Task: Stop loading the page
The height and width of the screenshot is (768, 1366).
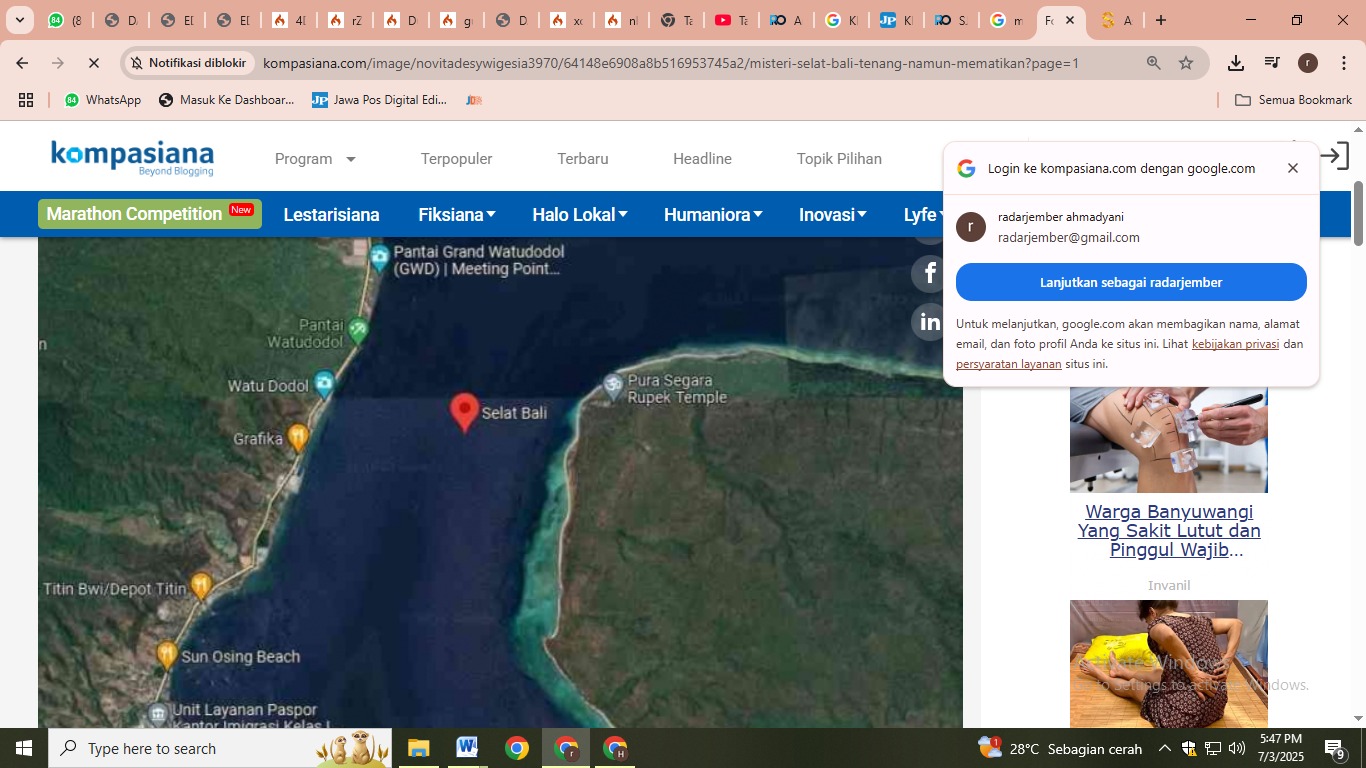Action: [x=93, y=63]
